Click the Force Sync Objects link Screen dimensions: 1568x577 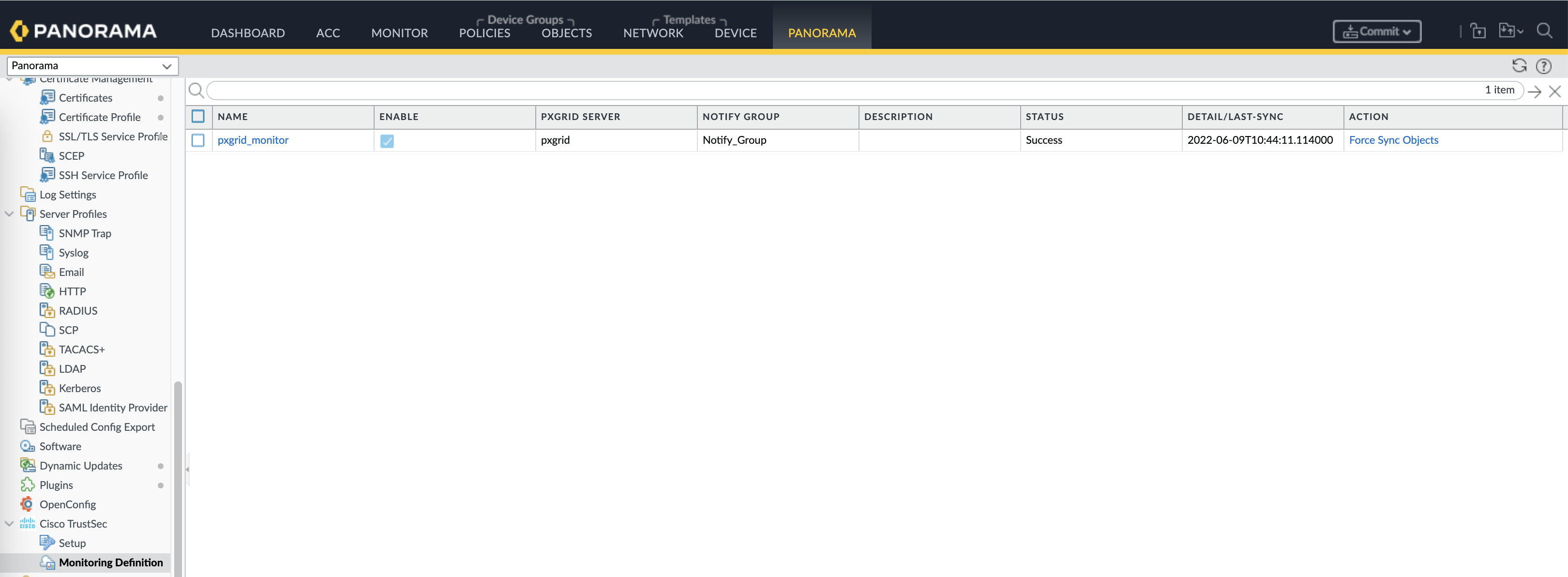(x=1393, y=140)
